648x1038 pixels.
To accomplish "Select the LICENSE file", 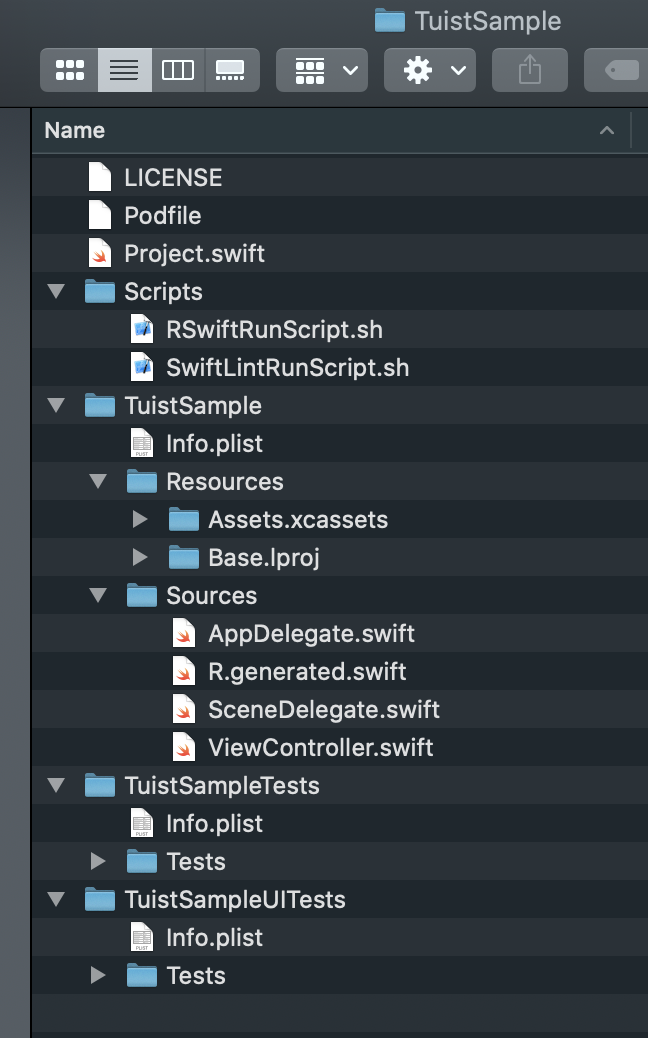I will (x=172, y=177).
